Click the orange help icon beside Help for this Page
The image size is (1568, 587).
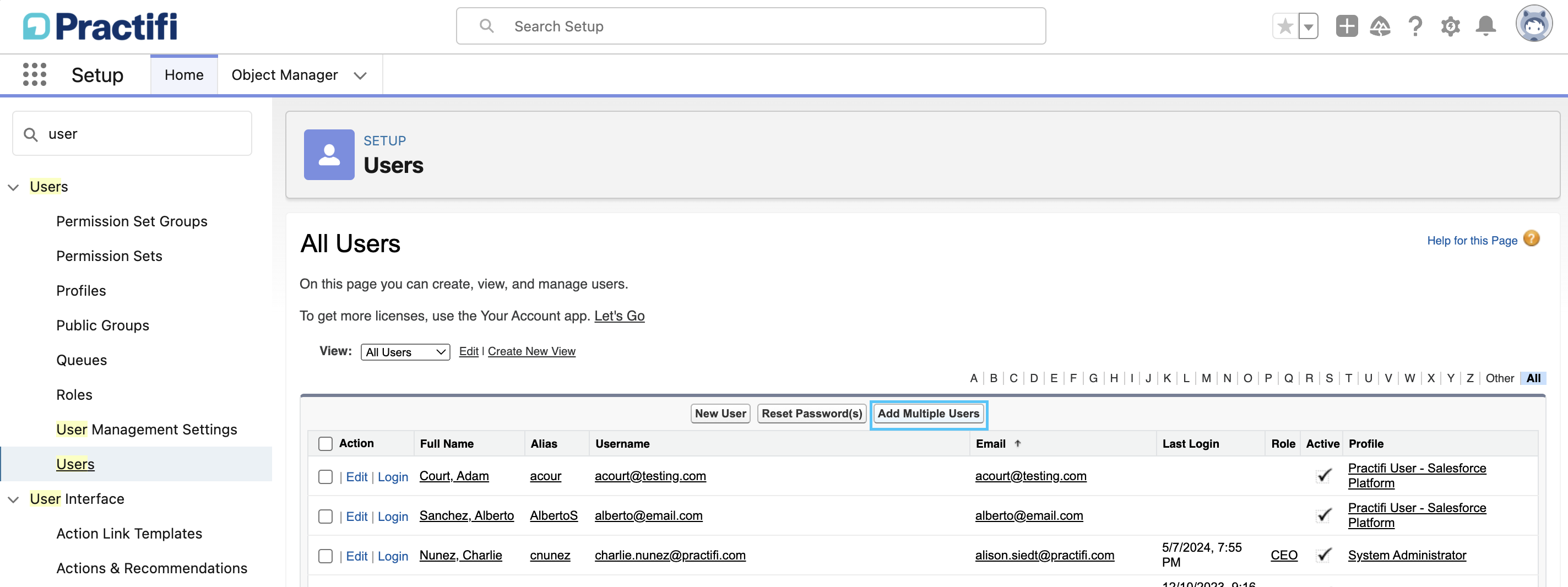pos(1532,238)
